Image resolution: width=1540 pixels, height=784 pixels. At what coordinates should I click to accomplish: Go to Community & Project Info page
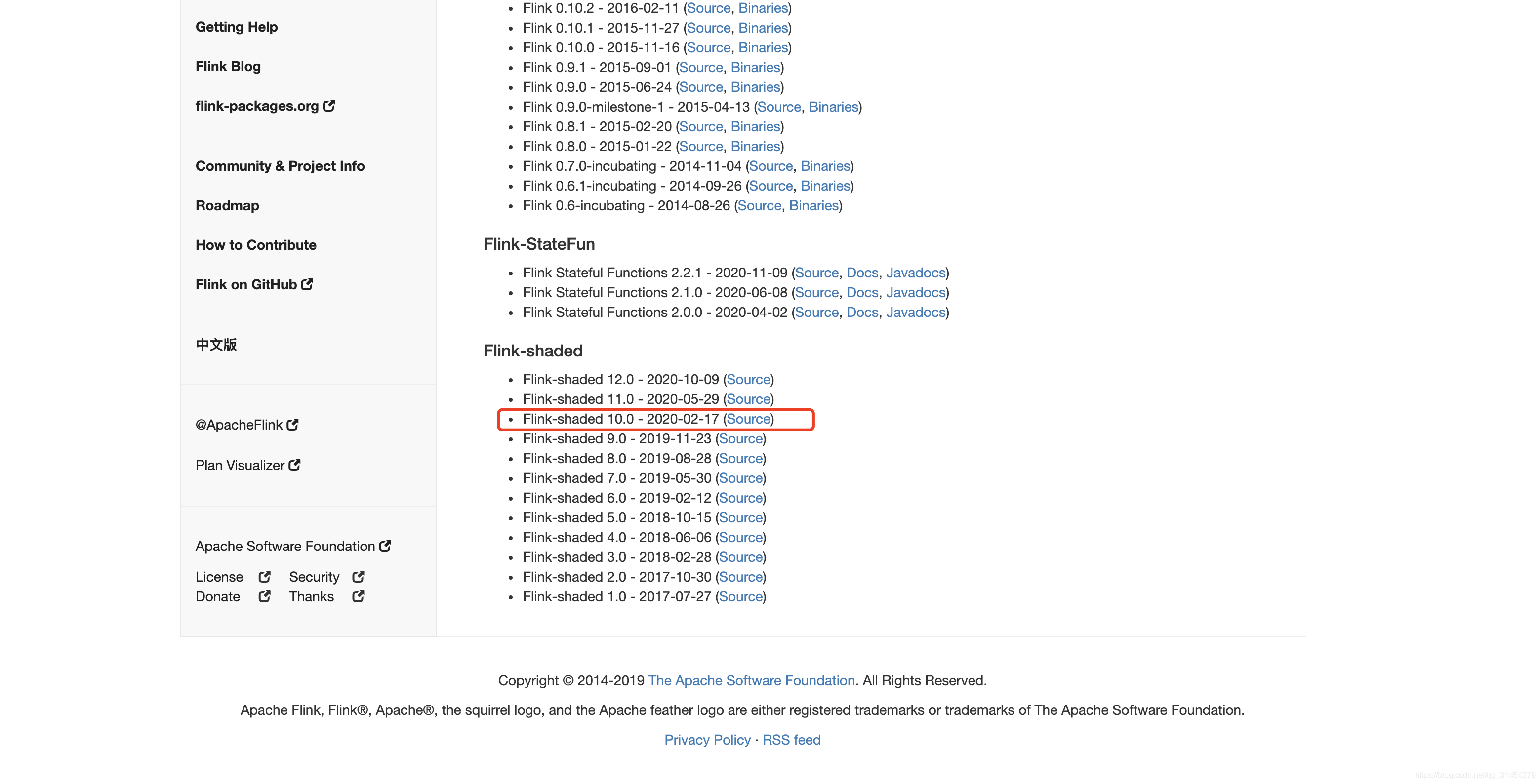[280, 166]
